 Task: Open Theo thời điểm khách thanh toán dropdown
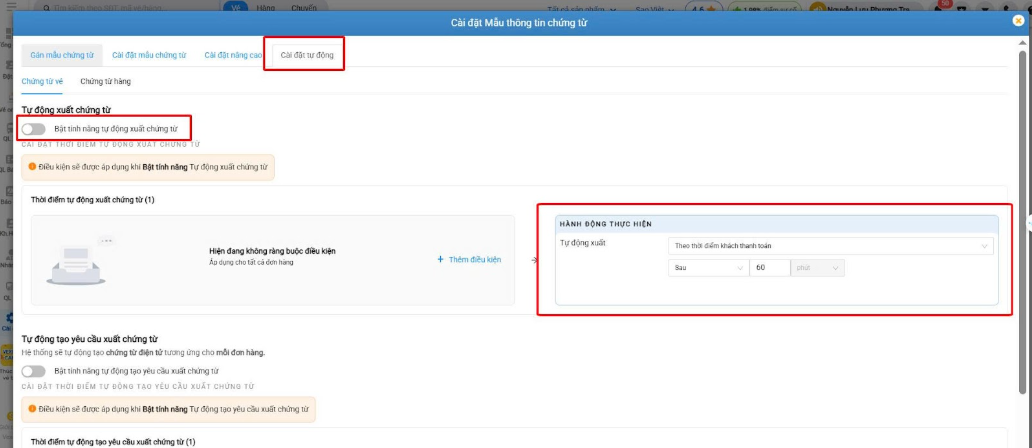pos(829,245)
